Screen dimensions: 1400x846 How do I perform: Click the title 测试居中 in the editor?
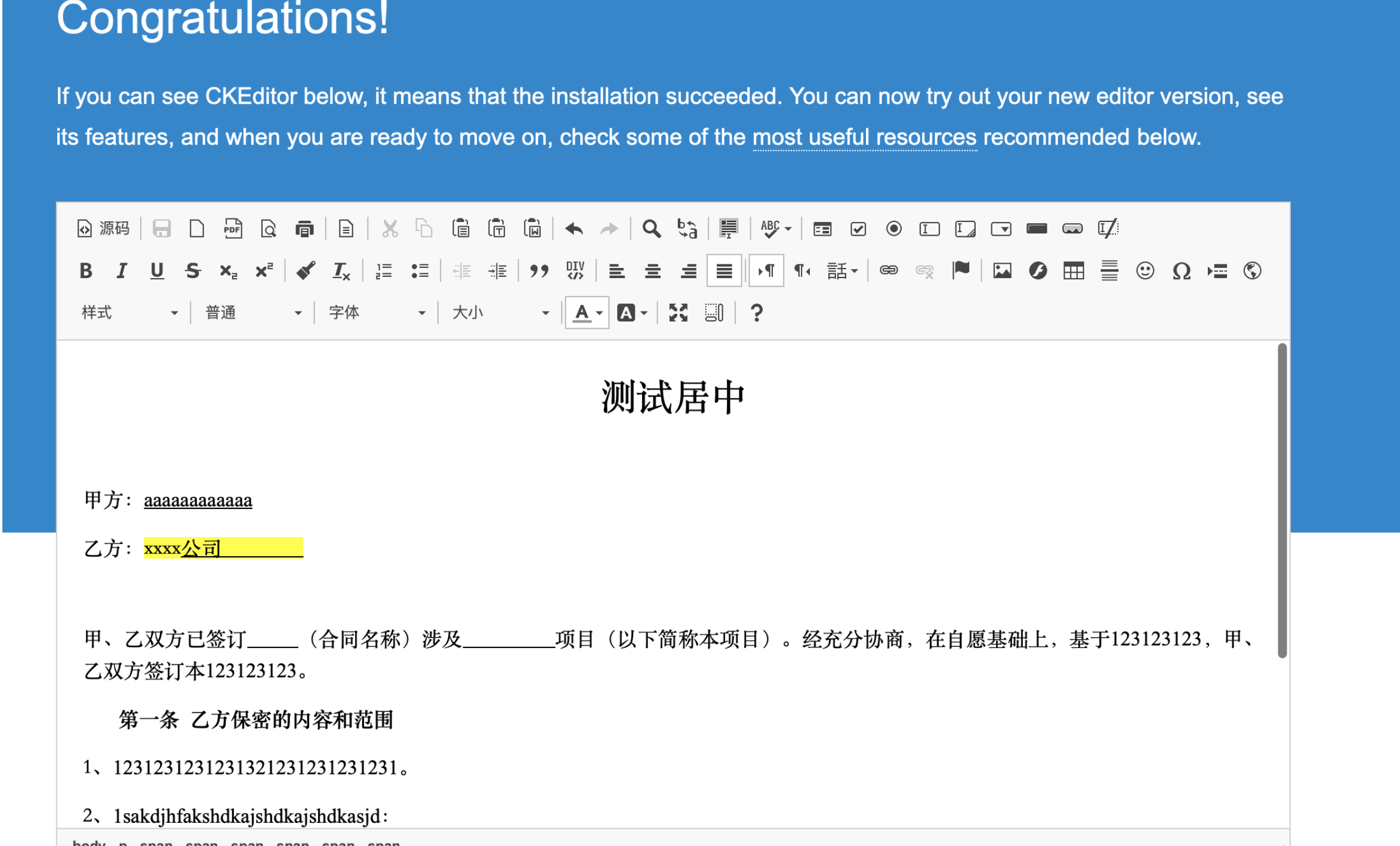click(673, 397)
